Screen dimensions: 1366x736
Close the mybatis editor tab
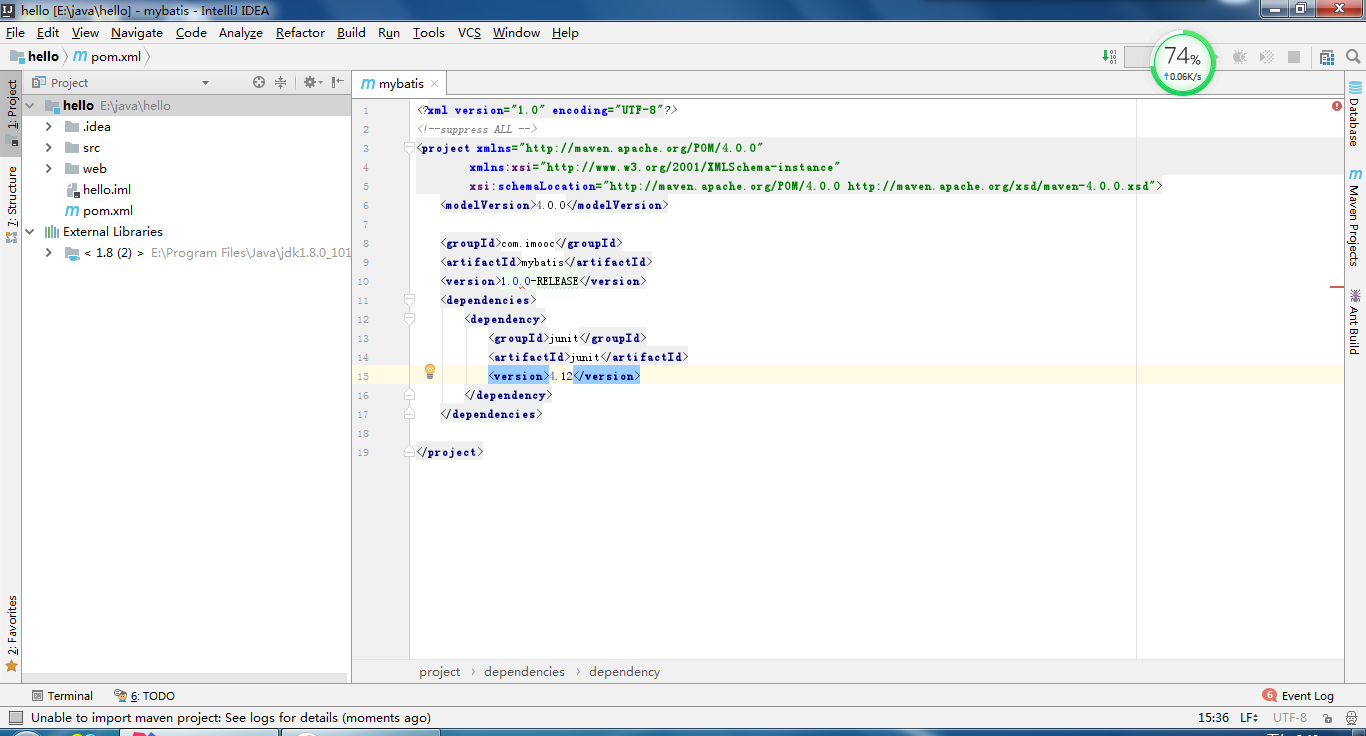434,84
